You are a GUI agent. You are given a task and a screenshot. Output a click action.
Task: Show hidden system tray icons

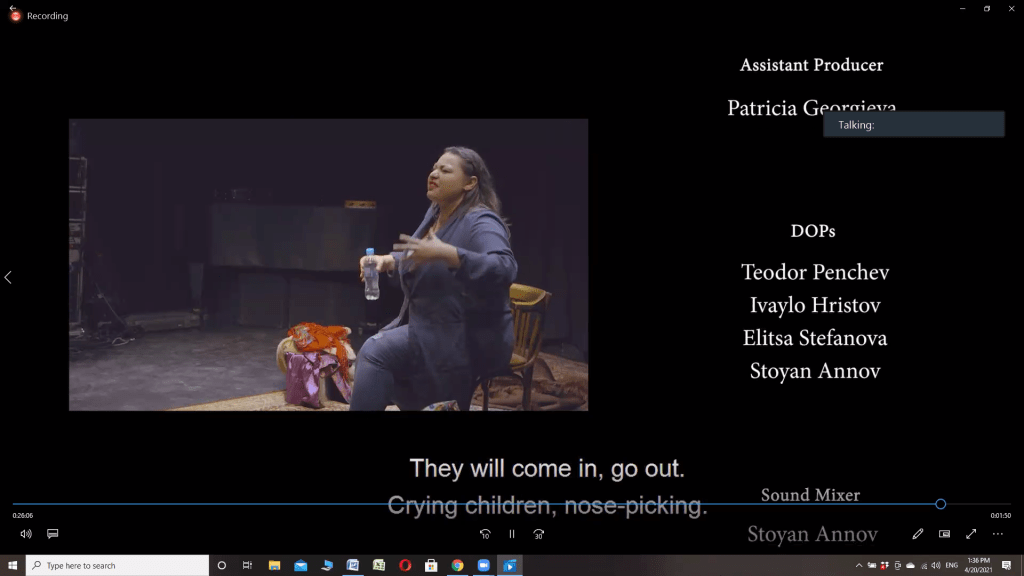click(859, 565)
